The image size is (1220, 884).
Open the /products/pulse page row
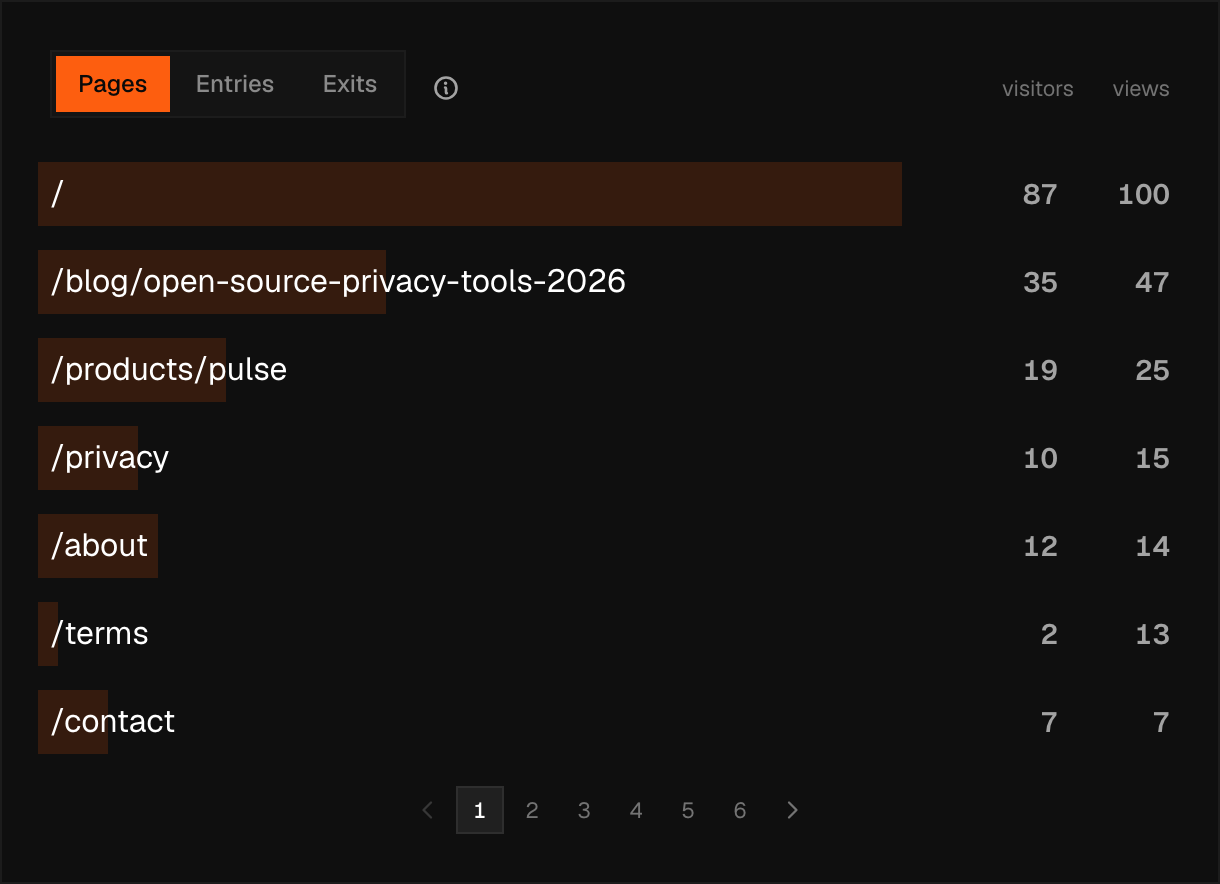click(610, 370)
